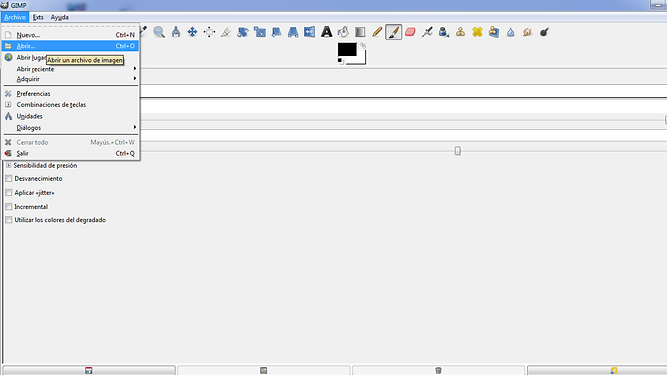The width and height of the screenshot is (667, 375).
Task: Expand Sensibilidad de presión section
Action: (x=9, y=165)
